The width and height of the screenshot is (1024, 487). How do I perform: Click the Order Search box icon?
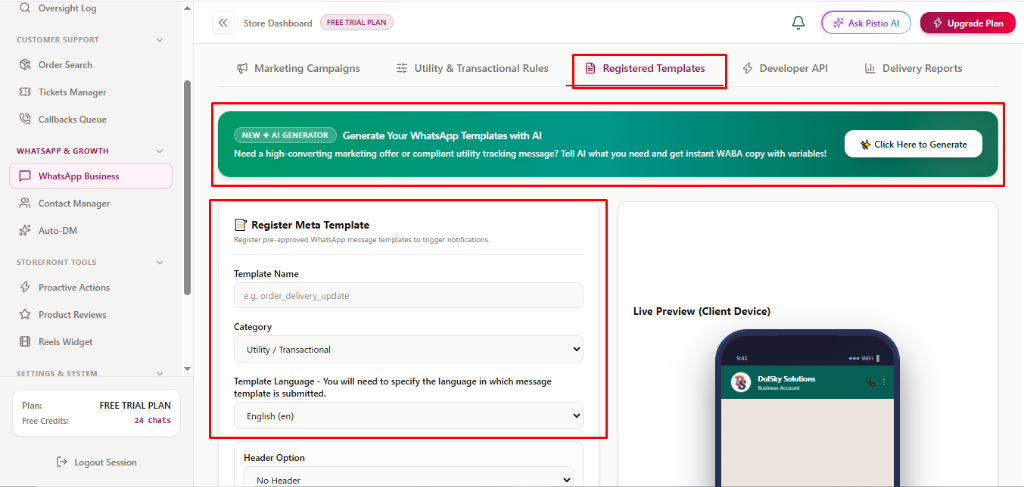25,65
